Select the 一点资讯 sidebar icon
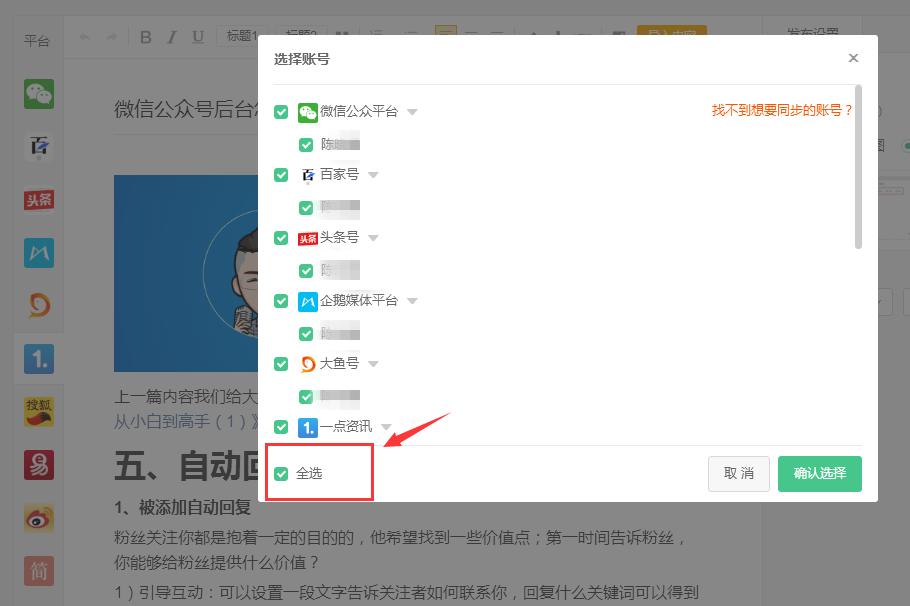The width and height of the screenshot is (910, 606). [x=38, y=358]
